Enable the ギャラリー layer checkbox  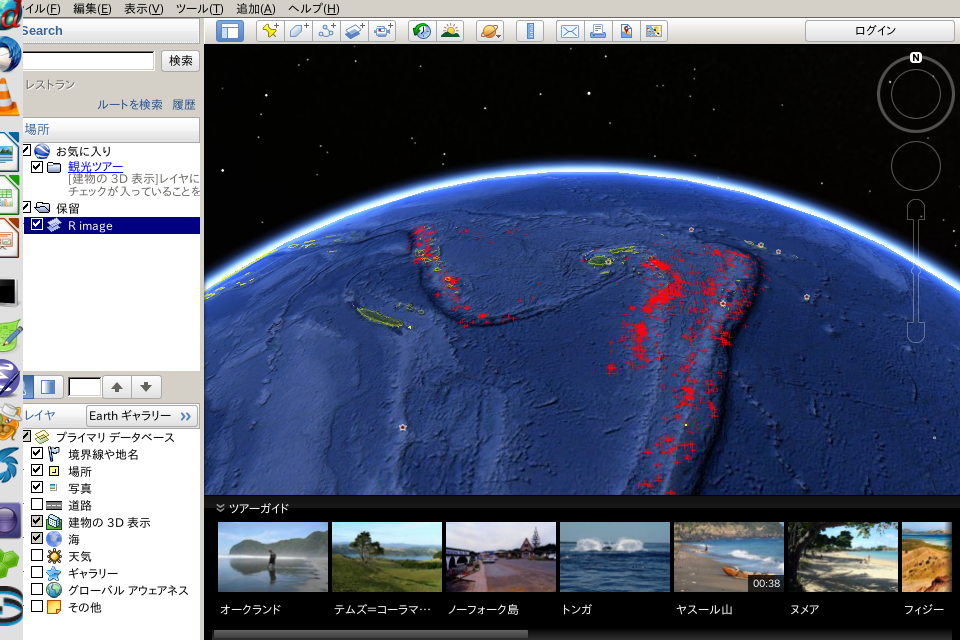pyautogui.click(x=37, y=572)
